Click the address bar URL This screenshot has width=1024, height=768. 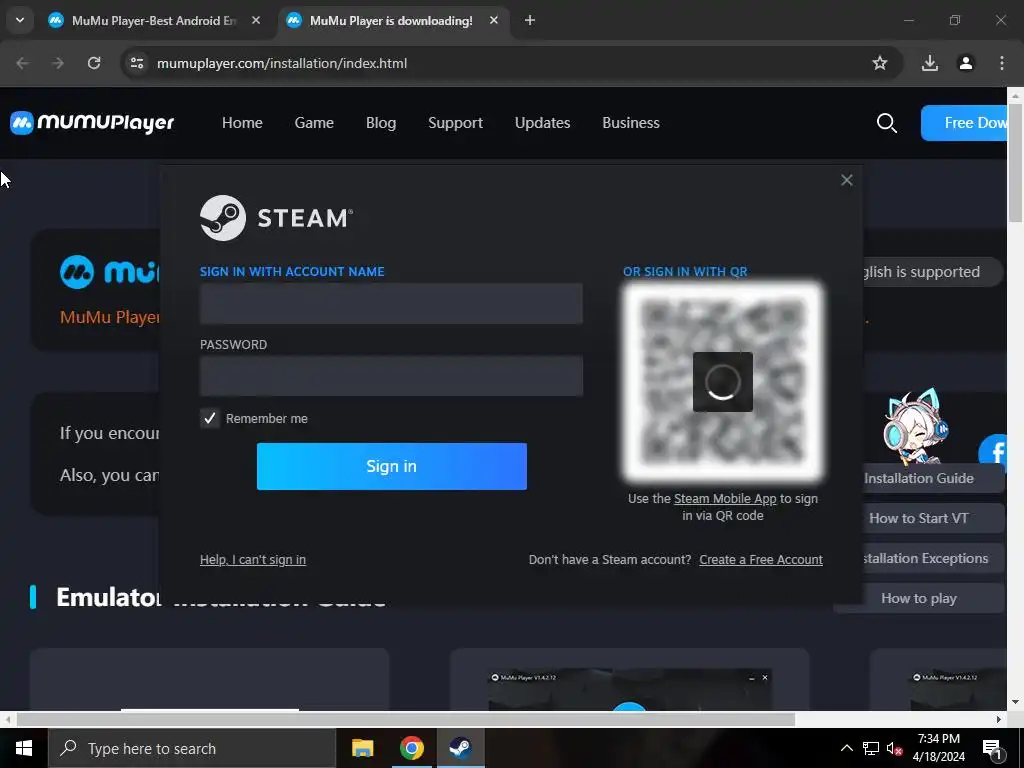point(282,63)
